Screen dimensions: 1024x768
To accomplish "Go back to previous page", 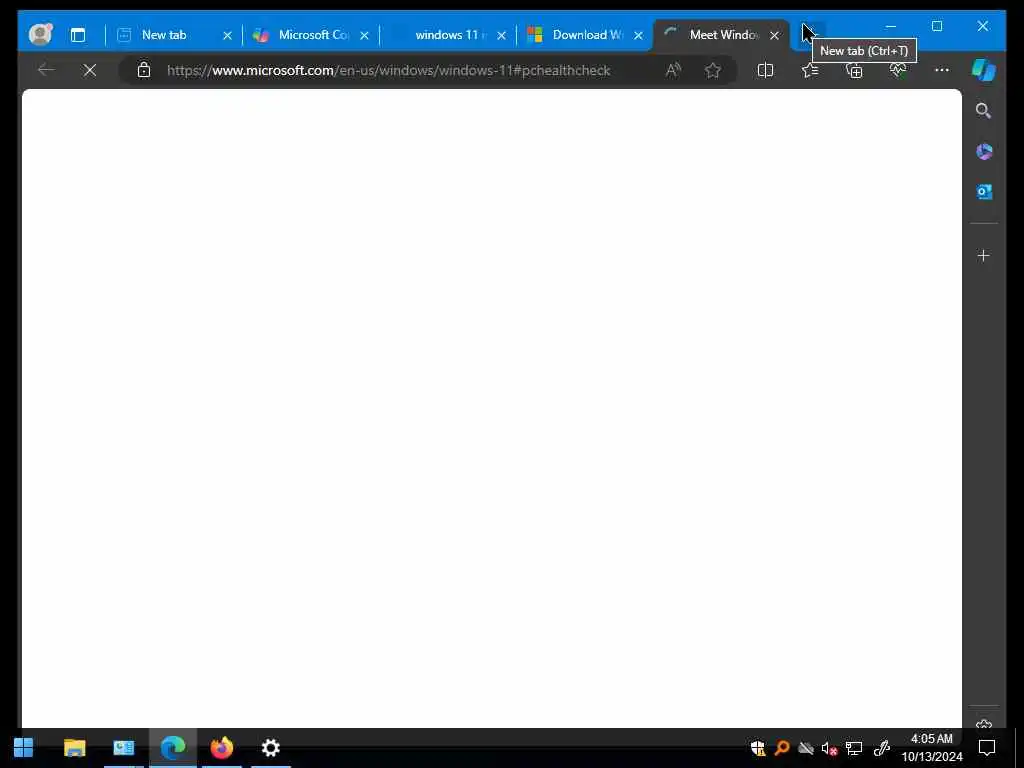I will (46, 70).
